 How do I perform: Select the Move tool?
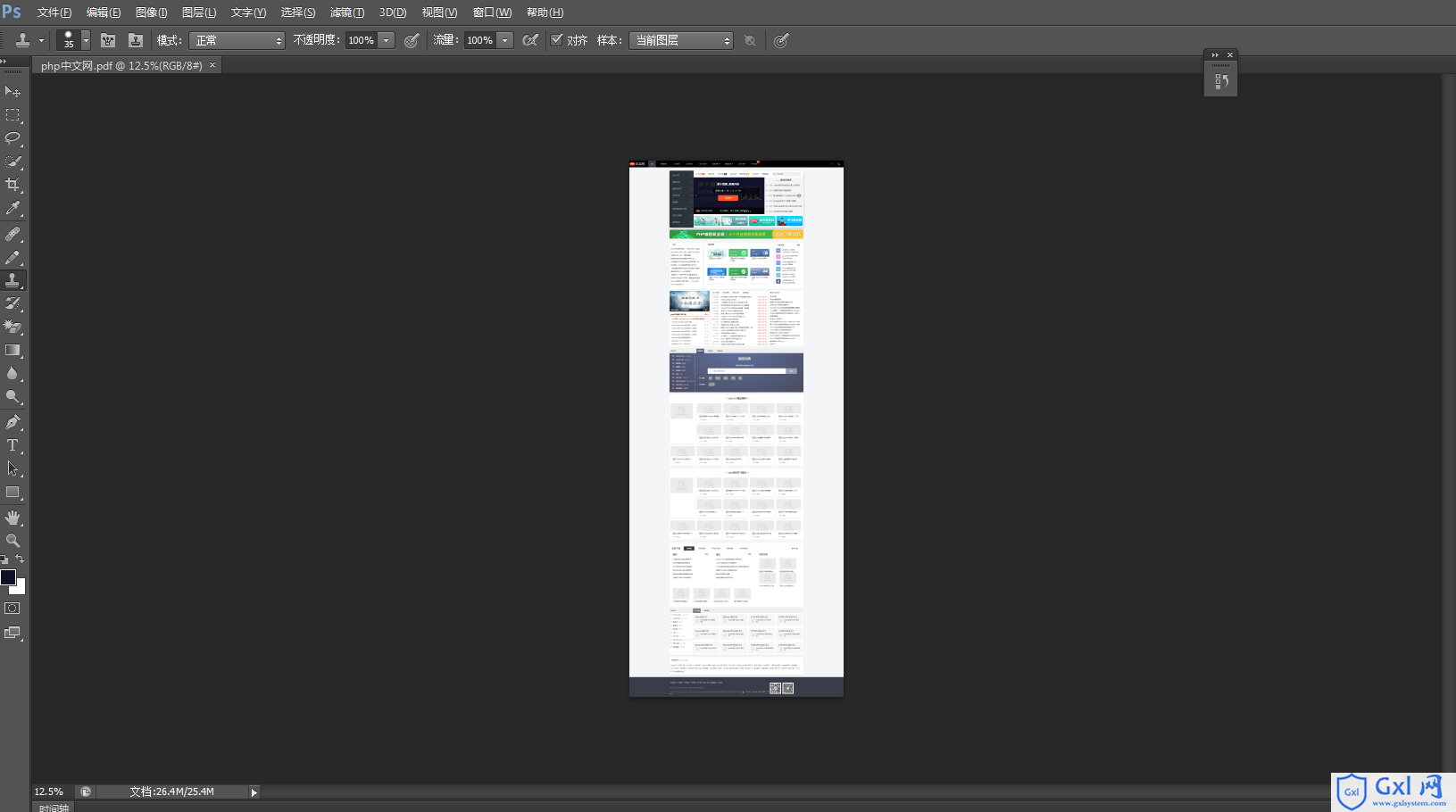point(12,92)
